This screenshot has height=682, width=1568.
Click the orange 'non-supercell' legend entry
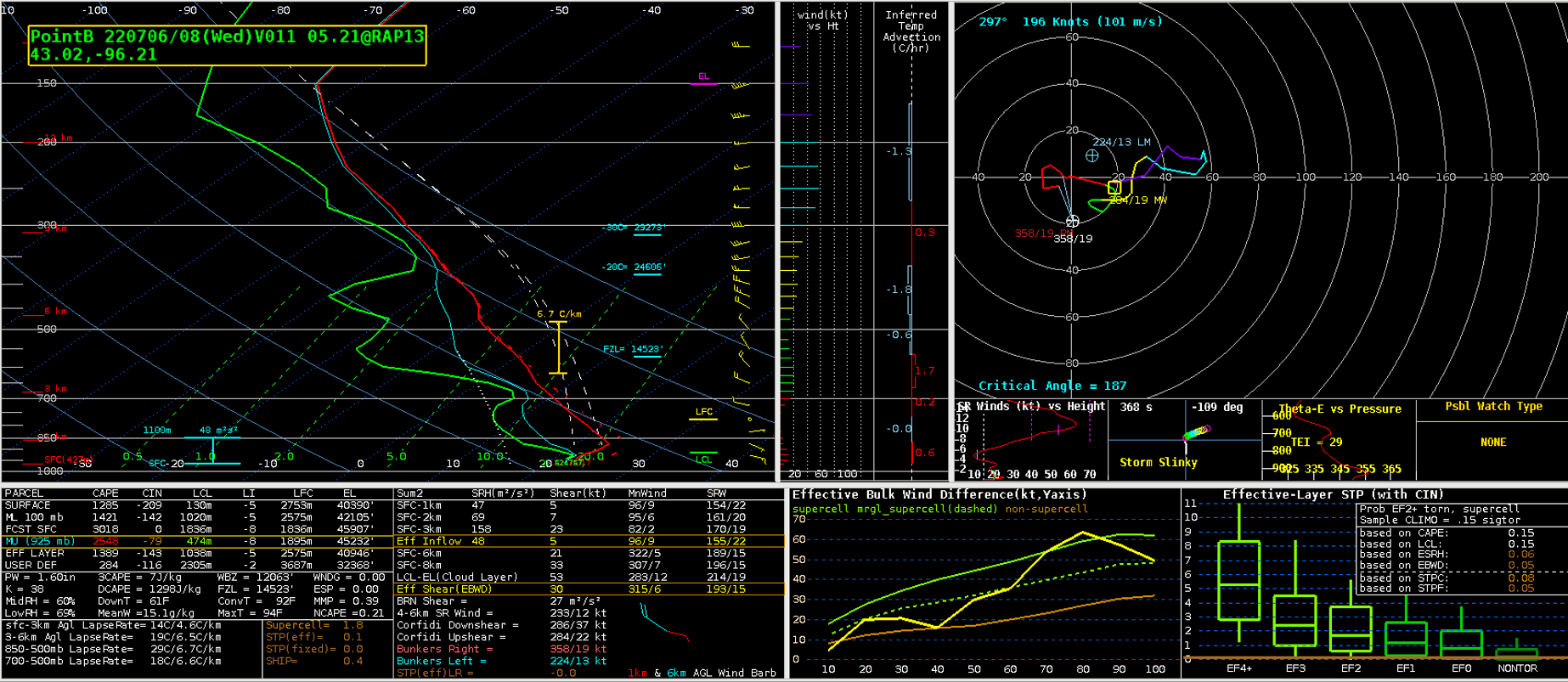(x=1046, y=509)
